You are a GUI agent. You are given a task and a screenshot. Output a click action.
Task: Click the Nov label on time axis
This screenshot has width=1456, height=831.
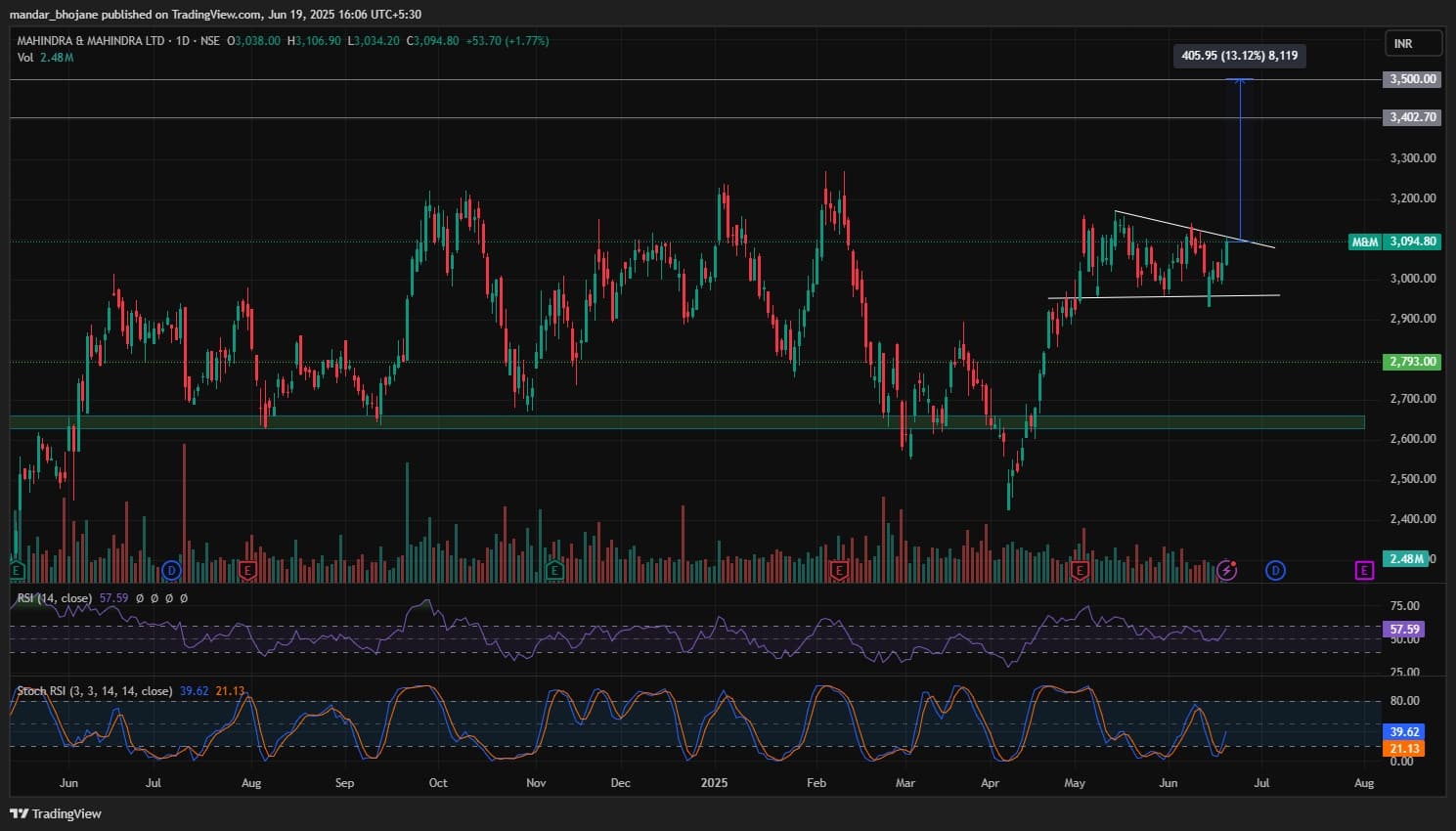(x=536, y=783)
